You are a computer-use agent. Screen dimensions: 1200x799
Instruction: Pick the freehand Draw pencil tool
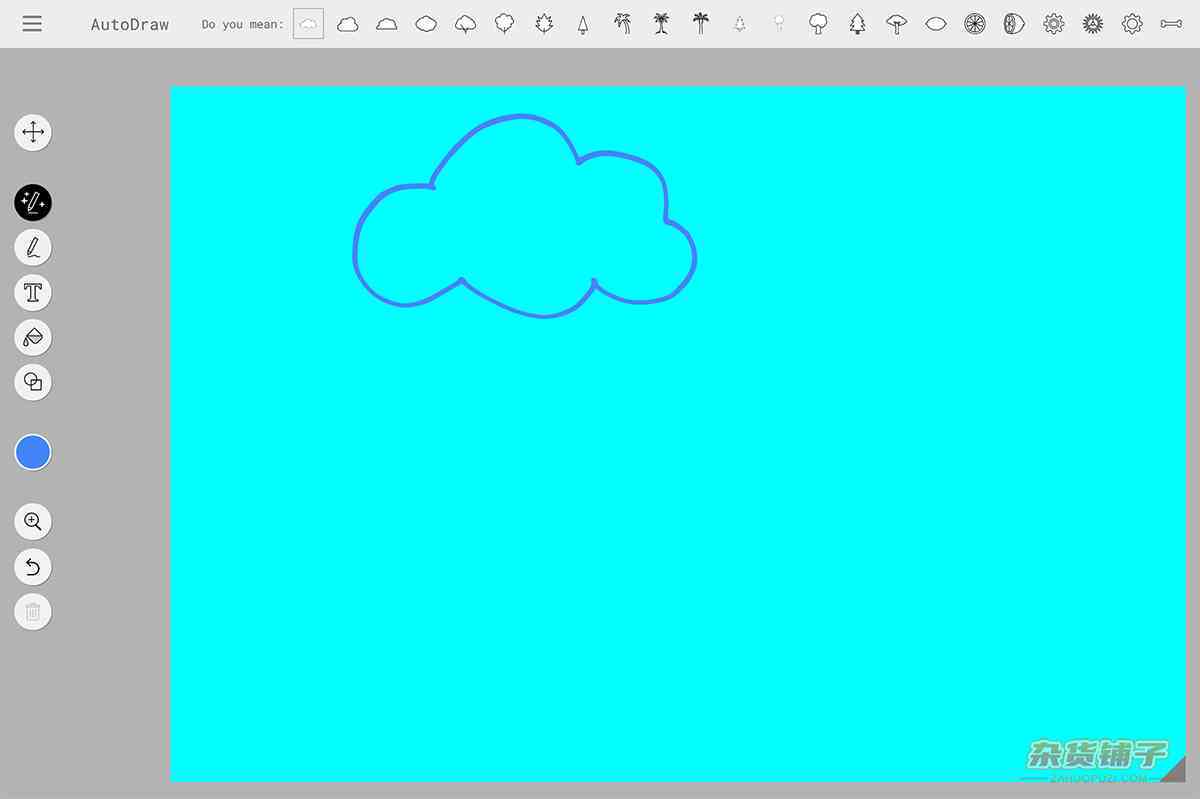33,247
